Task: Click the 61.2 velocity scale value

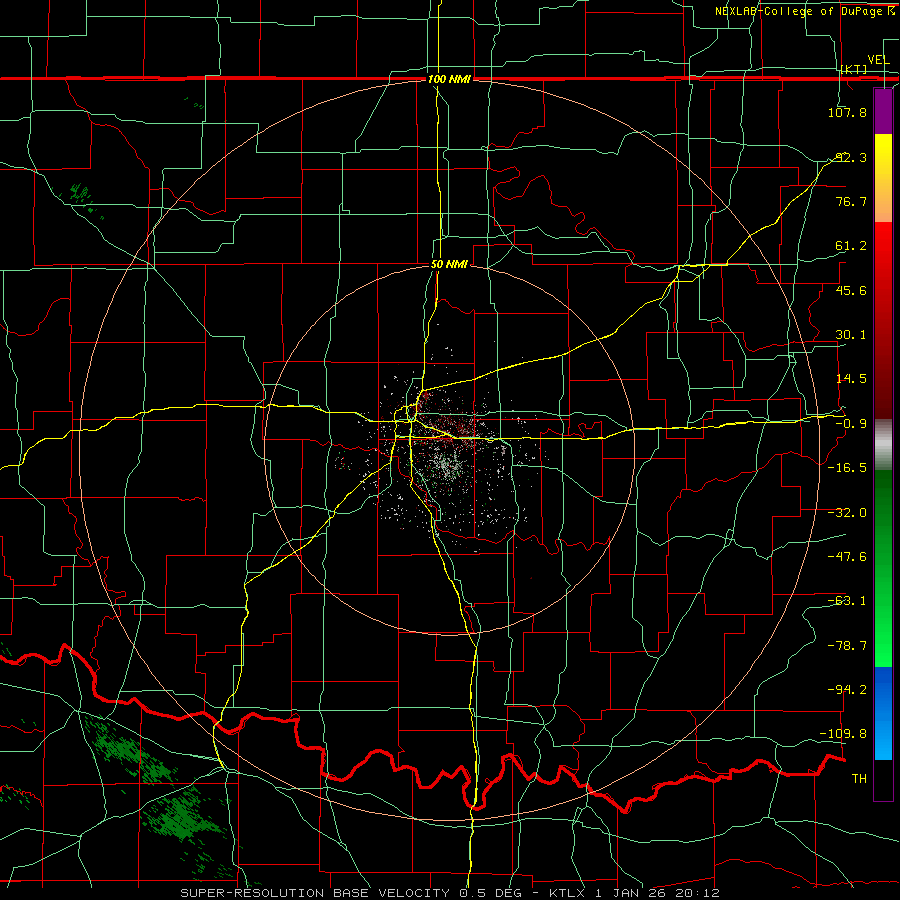Action: [851, 246]
